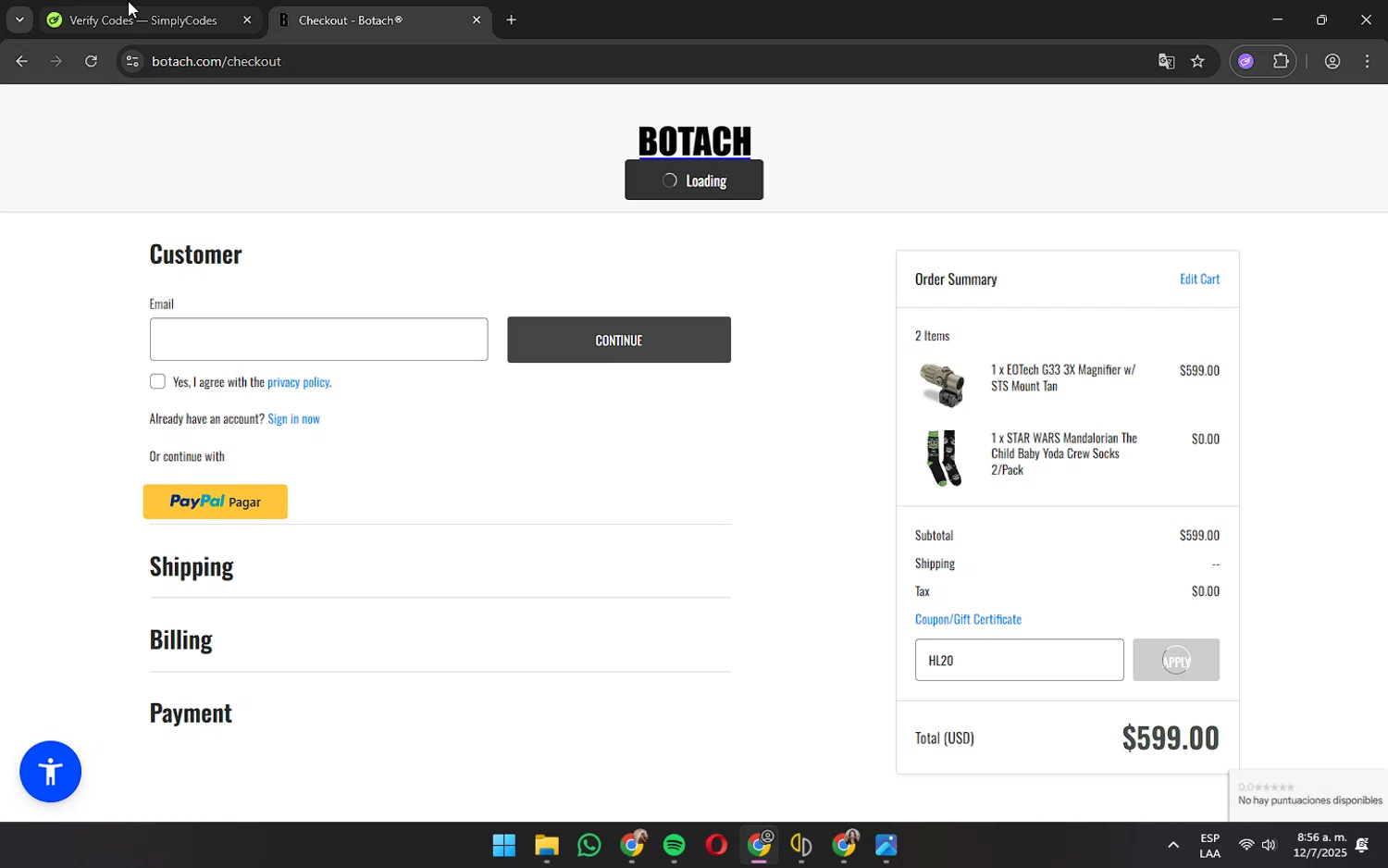Open the translate page icon
The height and width of the screenshot is (868, 1388).
click(x=1166, y=61)
